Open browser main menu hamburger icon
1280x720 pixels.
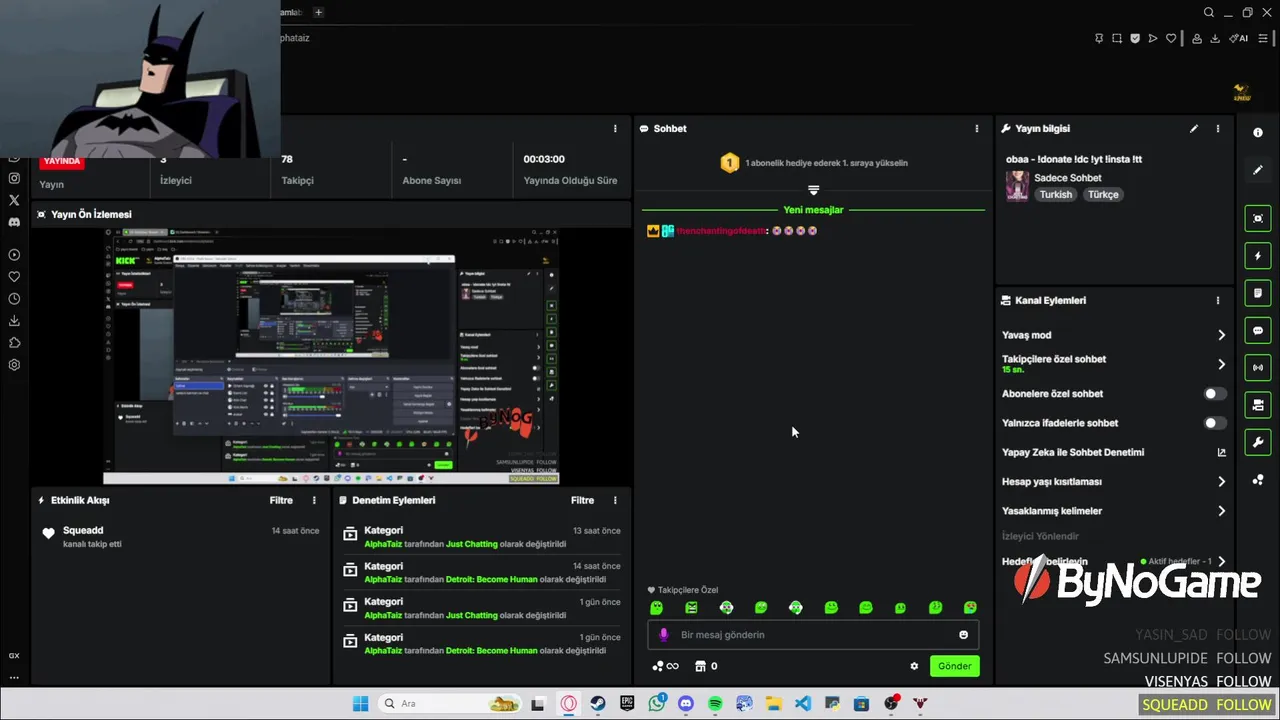pos(1263,38)
